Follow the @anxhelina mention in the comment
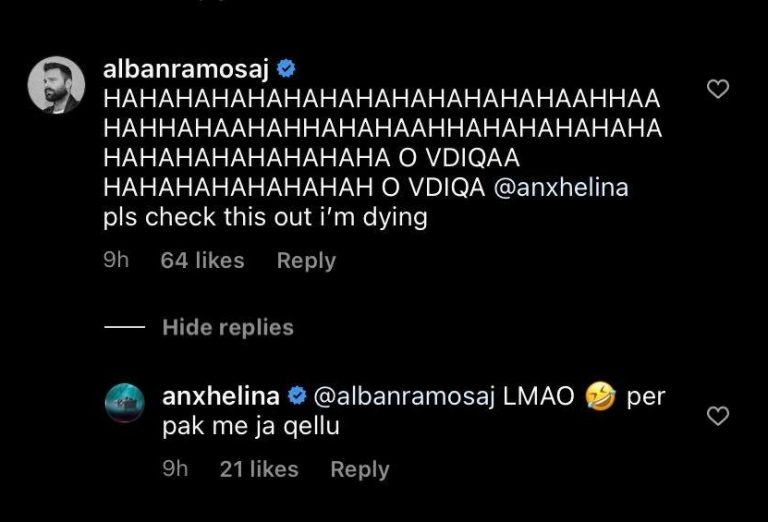 [x=562, y=187]
